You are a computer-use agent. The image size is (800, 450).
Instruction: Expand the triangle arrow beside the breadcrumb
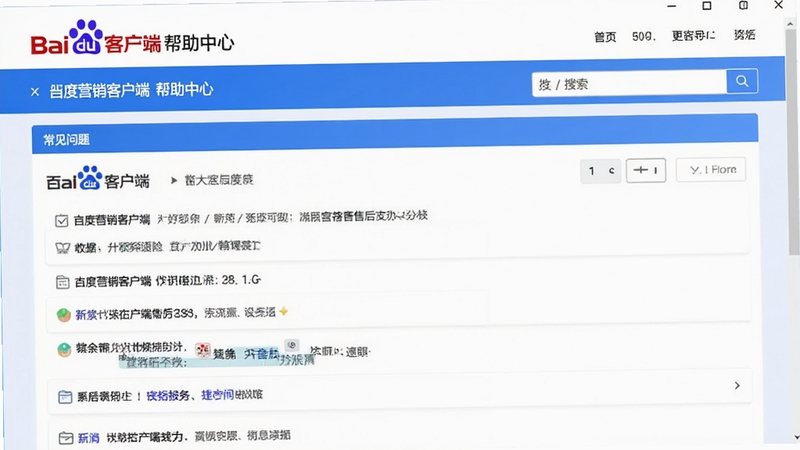pyautogui.click(x=173, y=180)
